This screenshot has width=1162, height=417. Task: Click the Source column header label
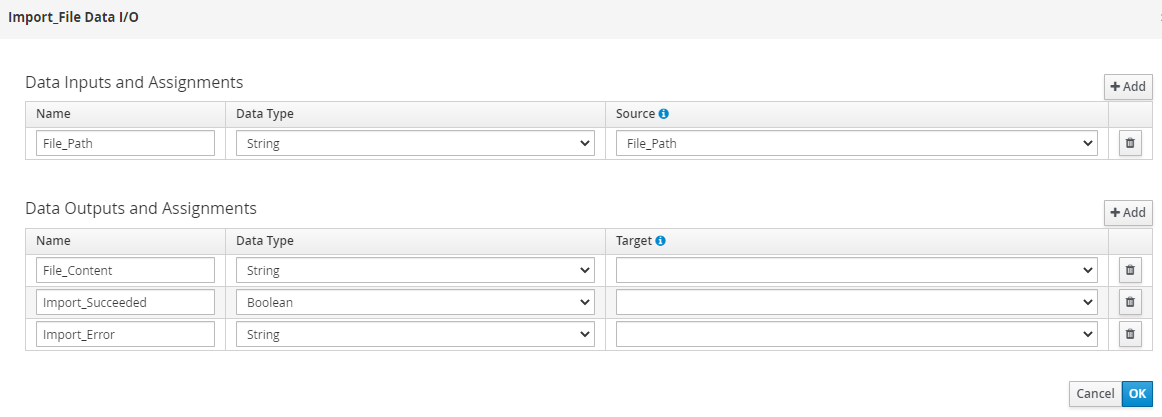pos(635,114)
